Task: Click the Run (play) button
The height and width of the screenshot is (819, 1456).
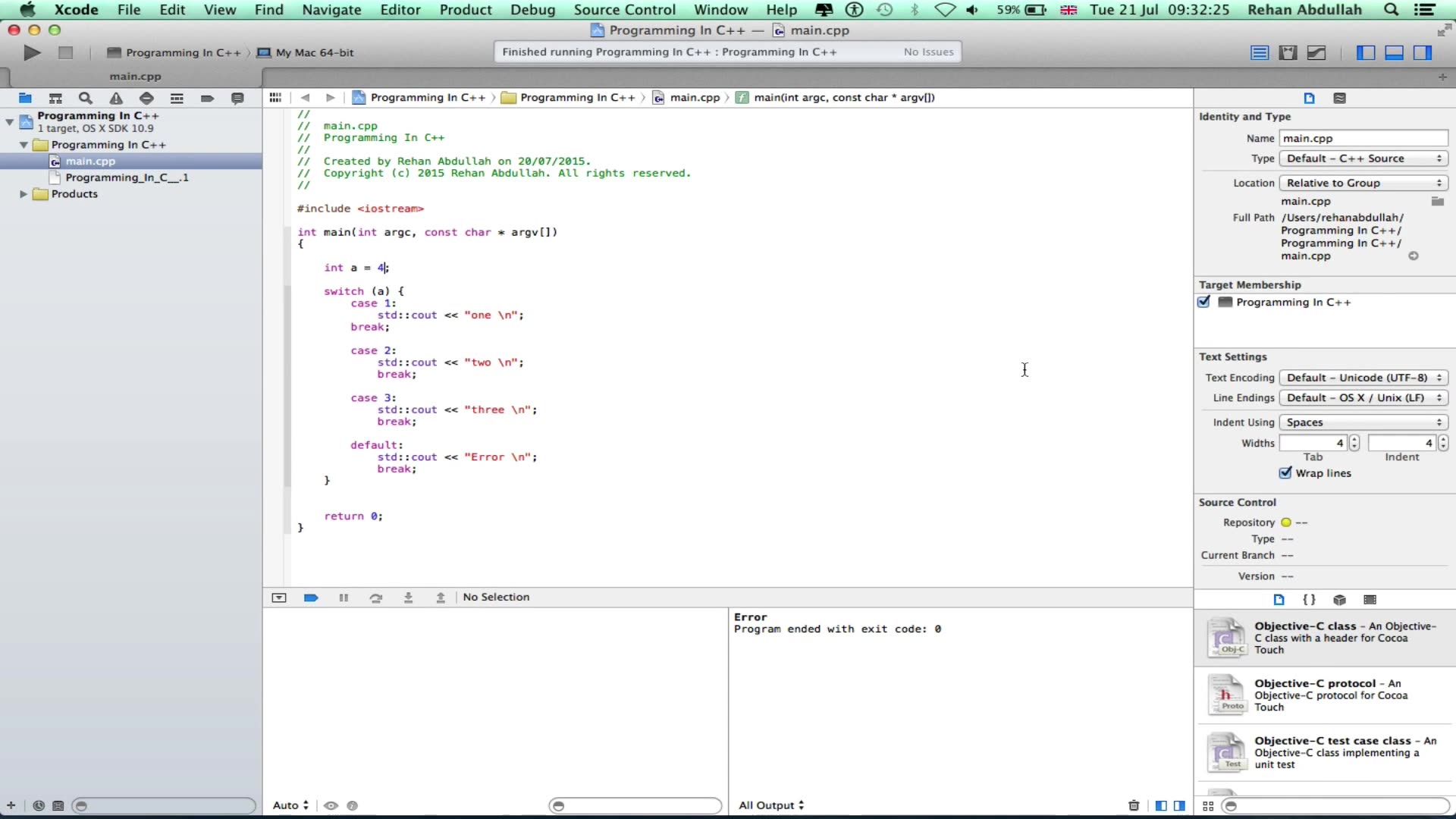Action: coord(32,52)
